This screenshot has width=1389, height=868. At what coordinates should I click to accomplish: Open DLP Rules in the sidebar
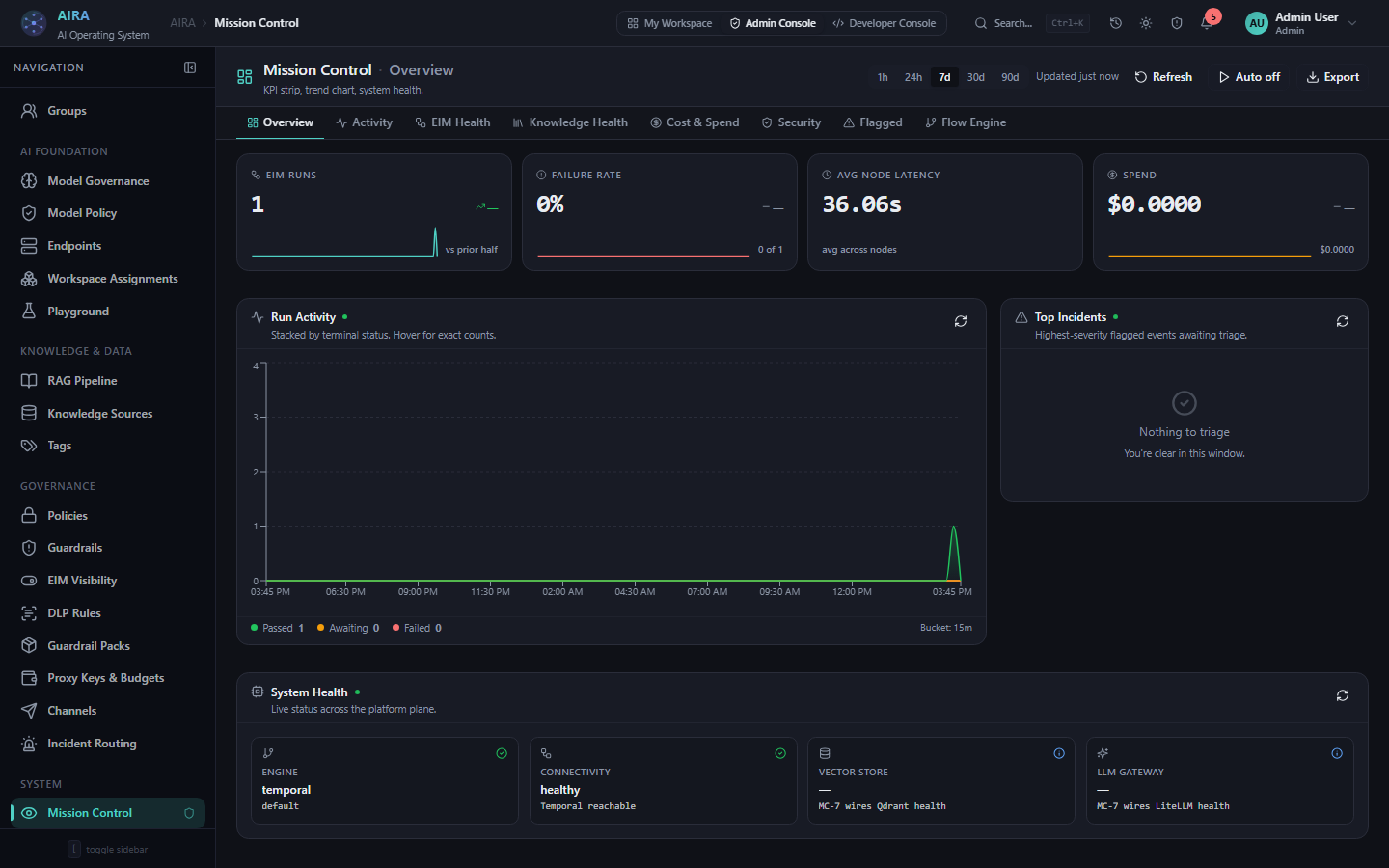point(108,613)
